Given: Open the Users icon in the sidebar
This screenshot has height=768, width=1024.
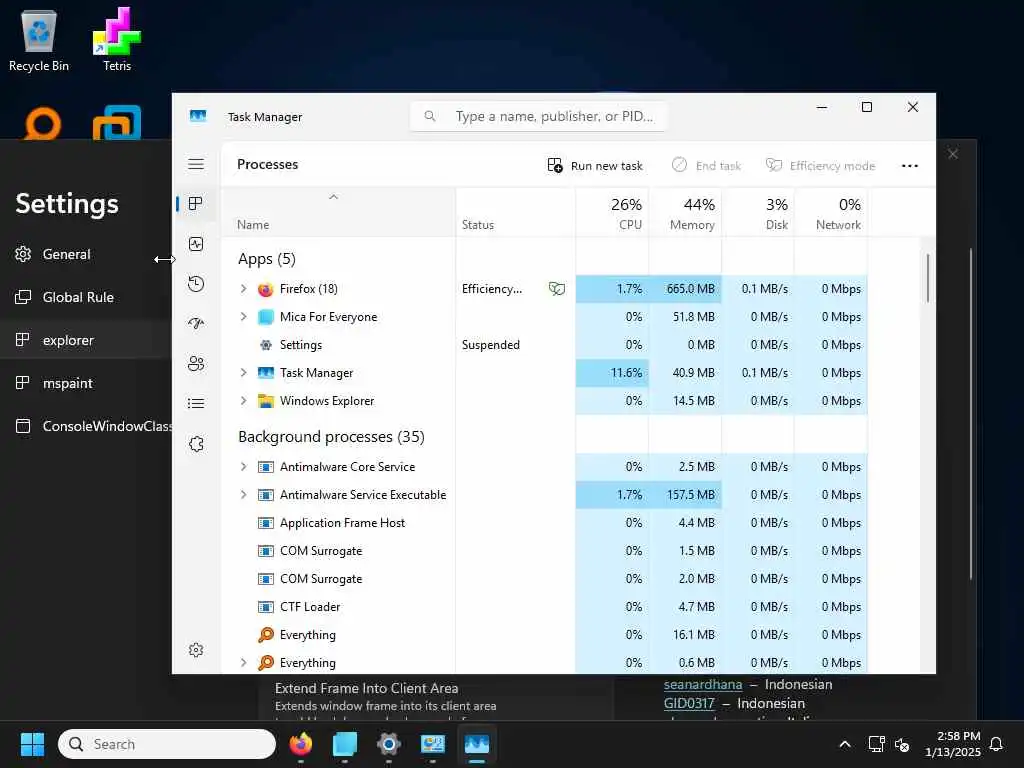Looking at the screenshot, I should click(x=196, y=364).
